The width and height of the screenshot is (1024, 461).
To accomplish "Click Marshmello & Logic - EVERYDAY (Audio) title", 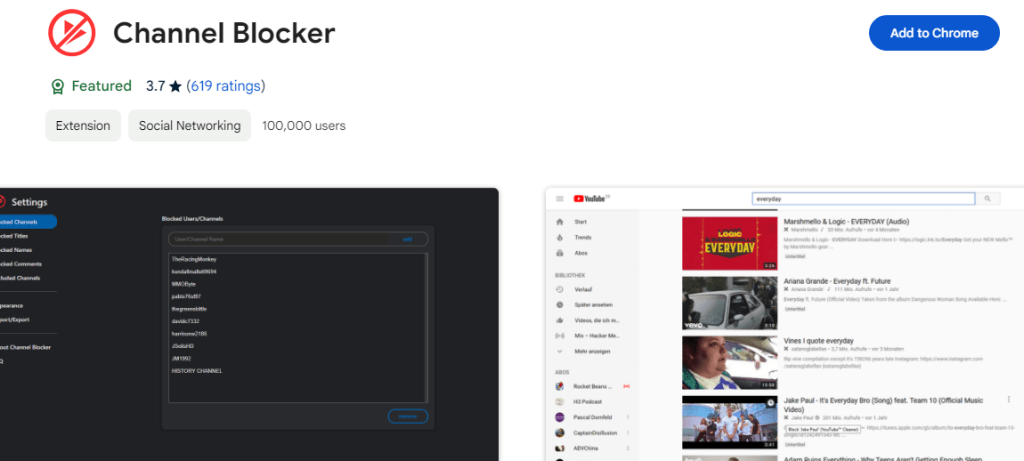I will 846,222.
